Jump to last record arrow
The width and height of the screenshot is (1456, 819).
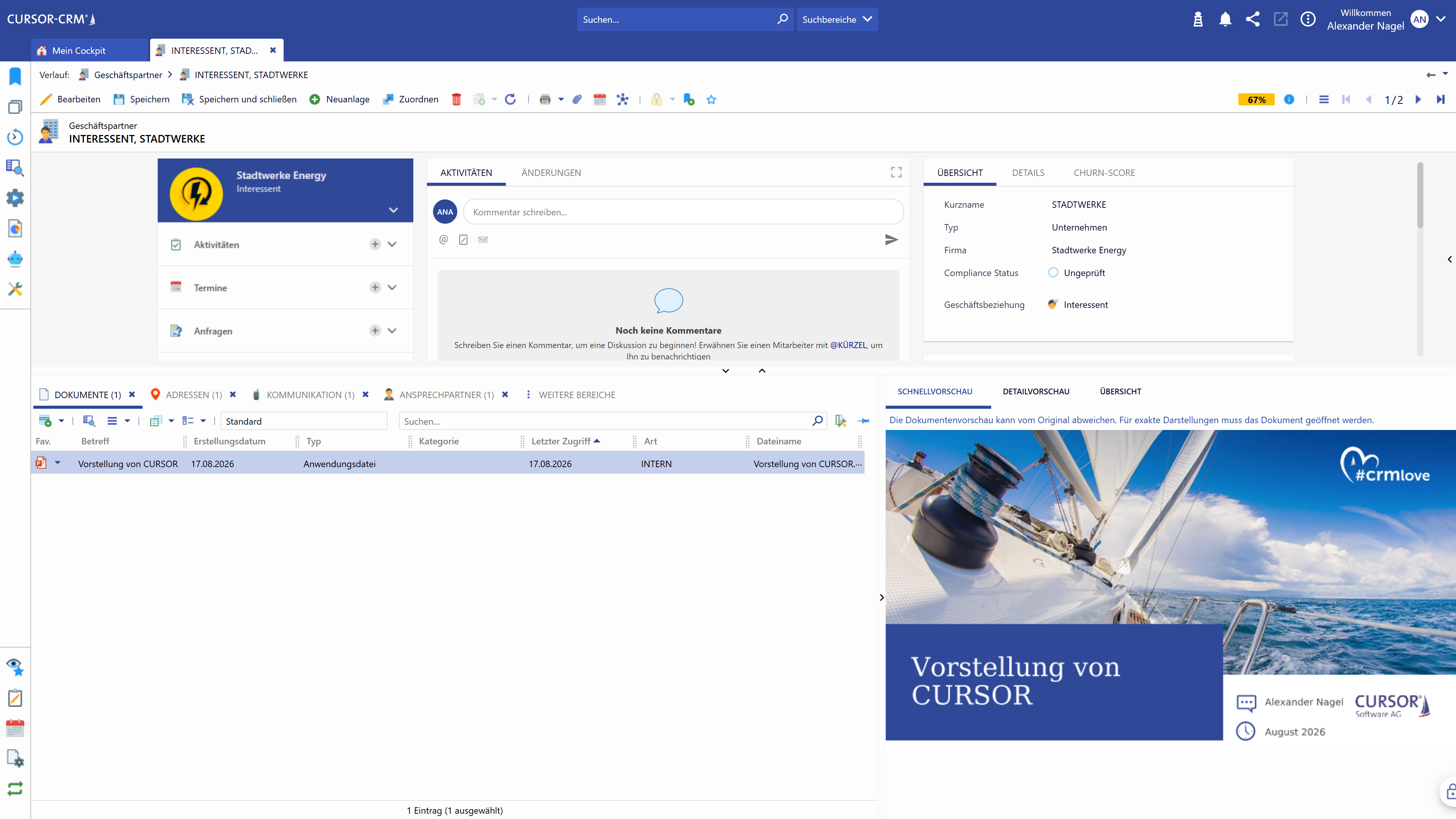click(x=1440, y=99)
